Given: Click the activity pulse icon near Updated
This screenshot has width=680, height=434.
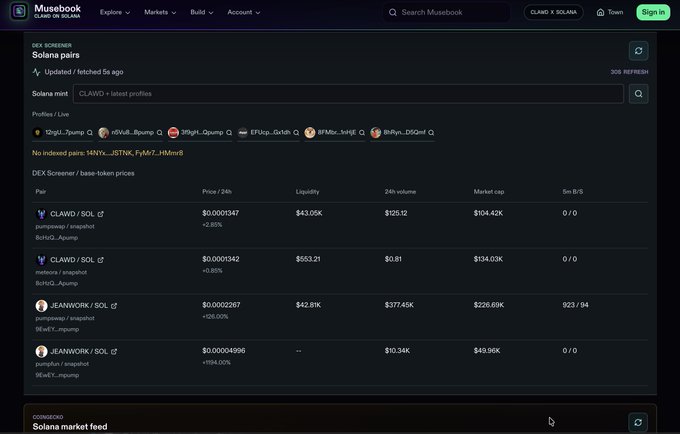Looking at the screenshot, I should pyautogui.click(x=36, y=72).
